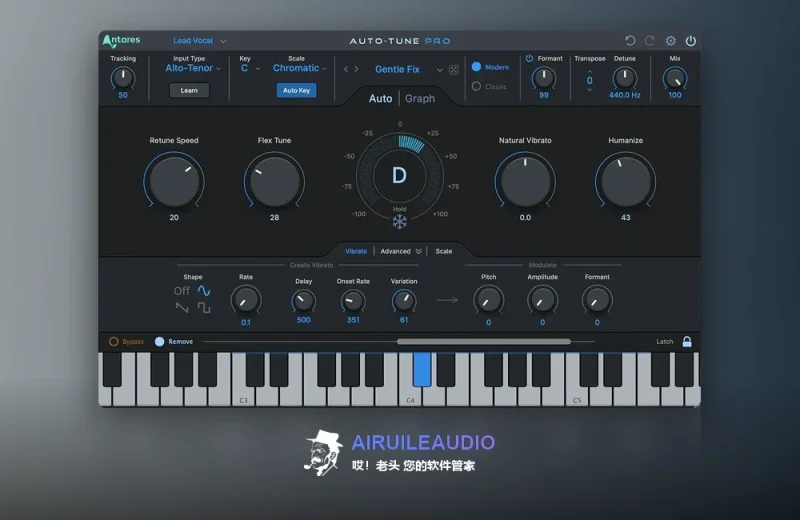
Task: Open the Input Type Alto-Tenor dropdown
Action: pos(193,68)
